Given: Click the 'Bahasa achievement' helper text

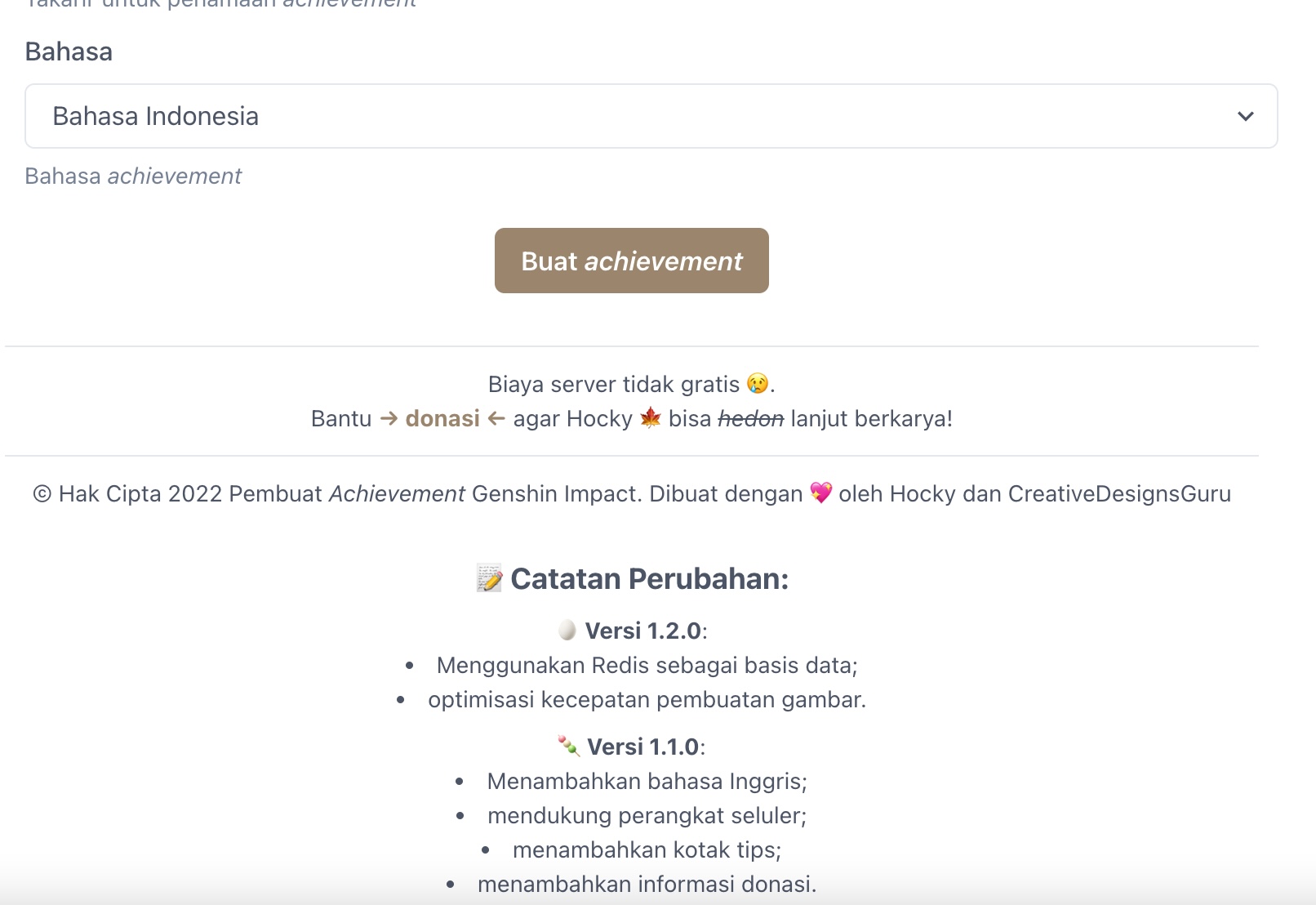Looking at the screenshot, I should [133, 176].
